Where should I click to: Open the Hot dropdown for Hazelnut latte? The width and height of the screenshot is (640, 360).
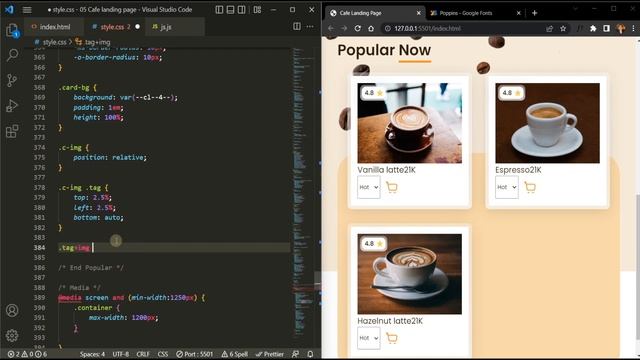[369, 338]
